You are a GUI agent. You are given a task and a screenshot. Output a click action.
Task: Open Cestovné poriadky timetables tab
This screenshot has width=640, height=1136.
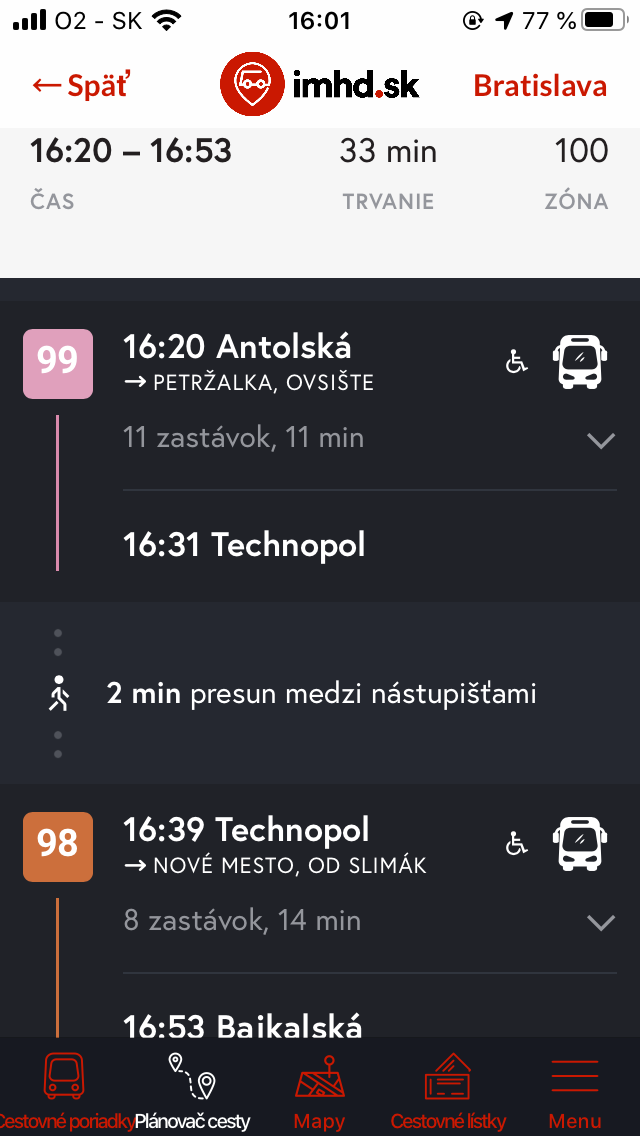pyautogui.click(x=64, y=1090)
